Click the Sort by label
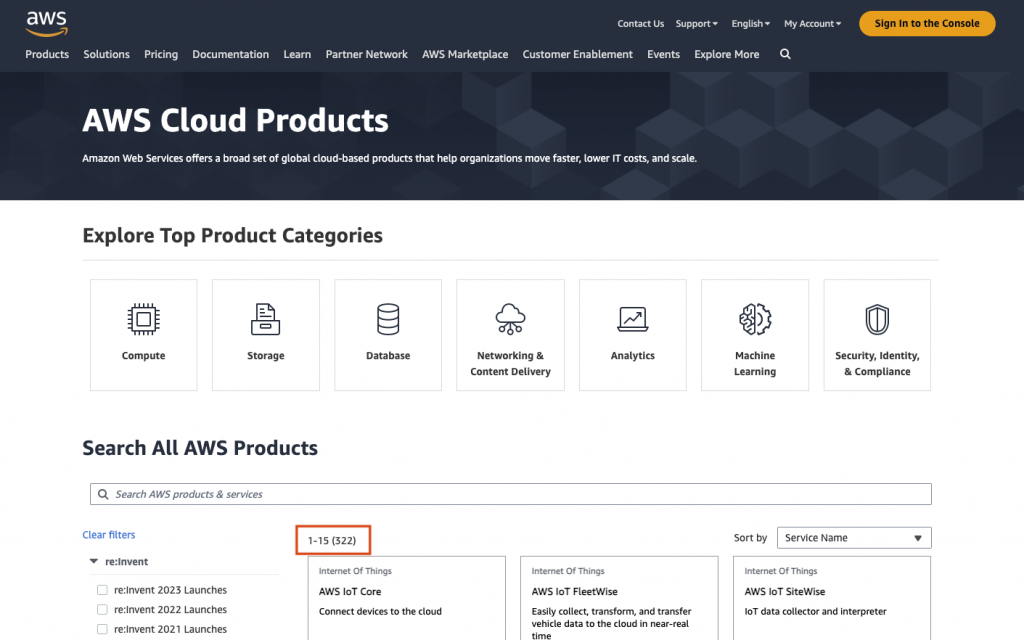 pos(750,538)
